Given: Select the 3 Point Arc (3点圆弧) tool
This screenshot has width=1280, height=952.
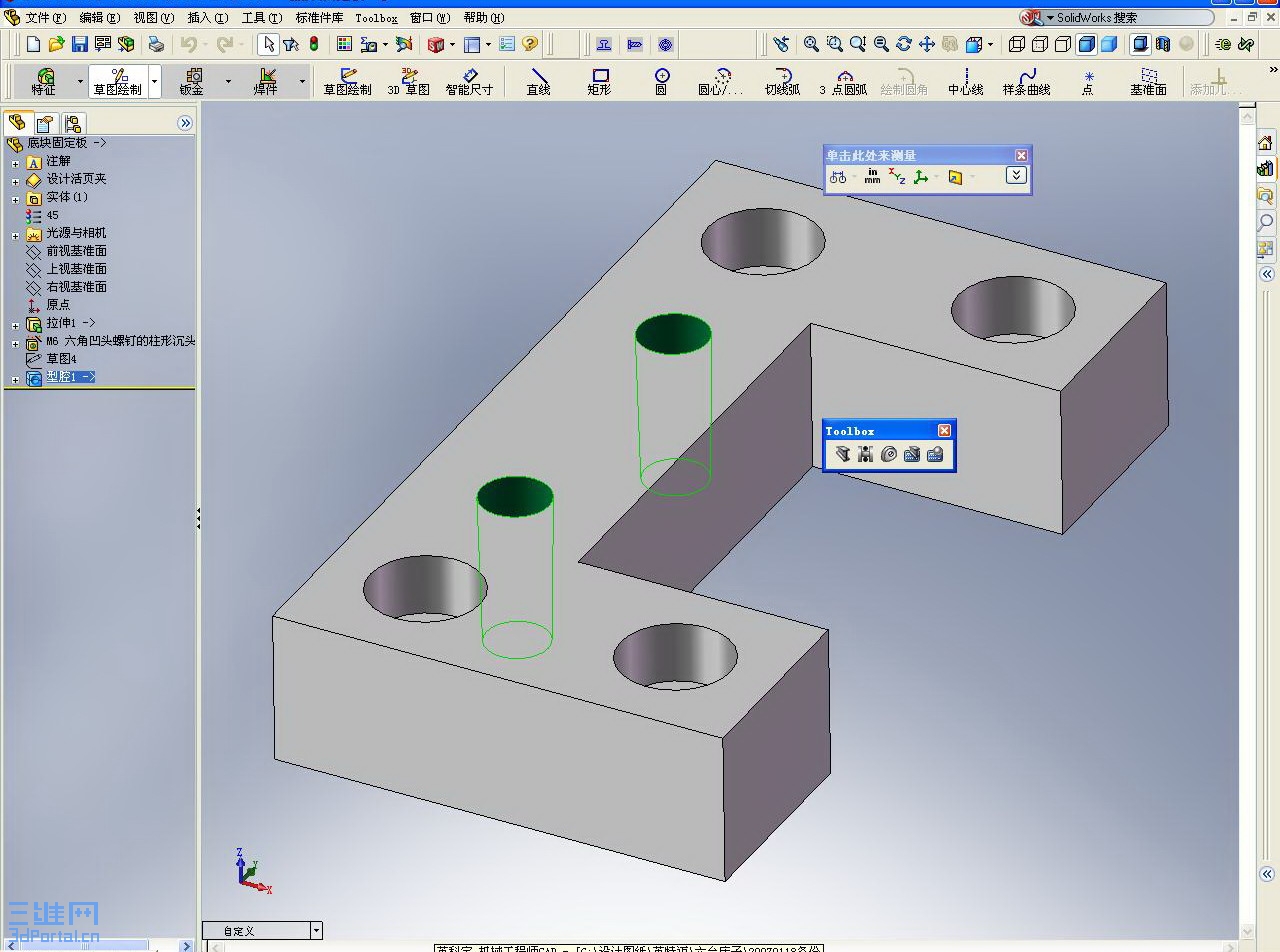Looking at the screenshot, I should pyautogui.click(x=844, y=82).
